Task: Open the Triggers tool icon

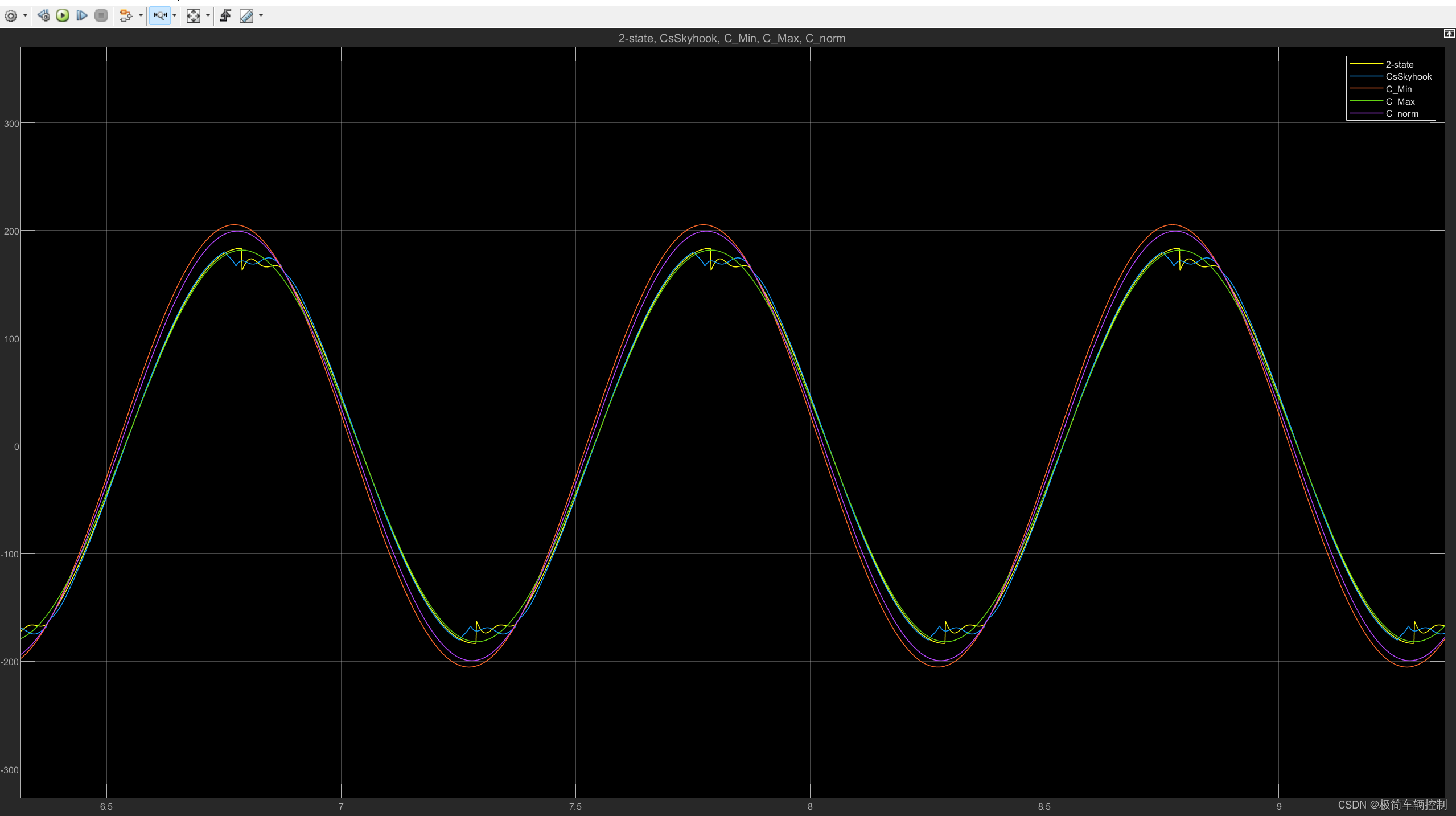Action: 225,16
